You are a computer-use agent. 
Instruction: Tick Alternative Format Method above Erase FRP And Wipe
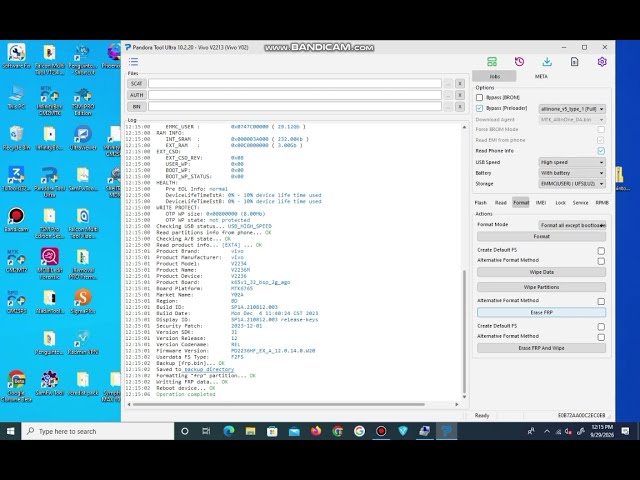601,337
